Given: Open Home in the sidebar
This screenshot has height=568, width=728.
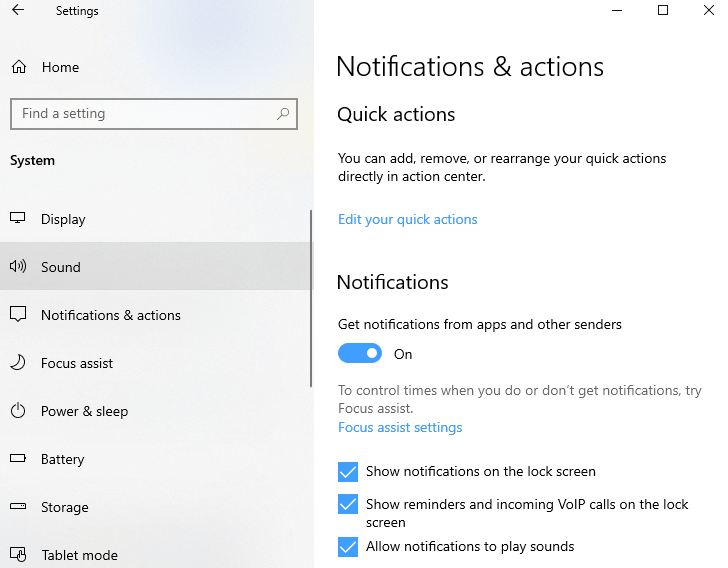Looking at the screenshot, I should click(x=156, y=67).
